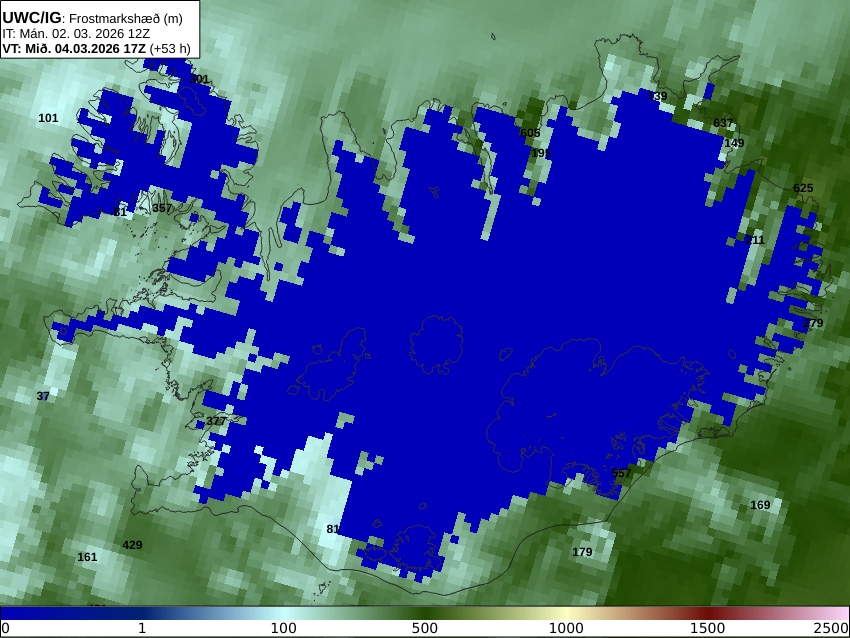Click the 429 value on the map
The width and height of the screenshot is (850, 638).
pos(132,545)
